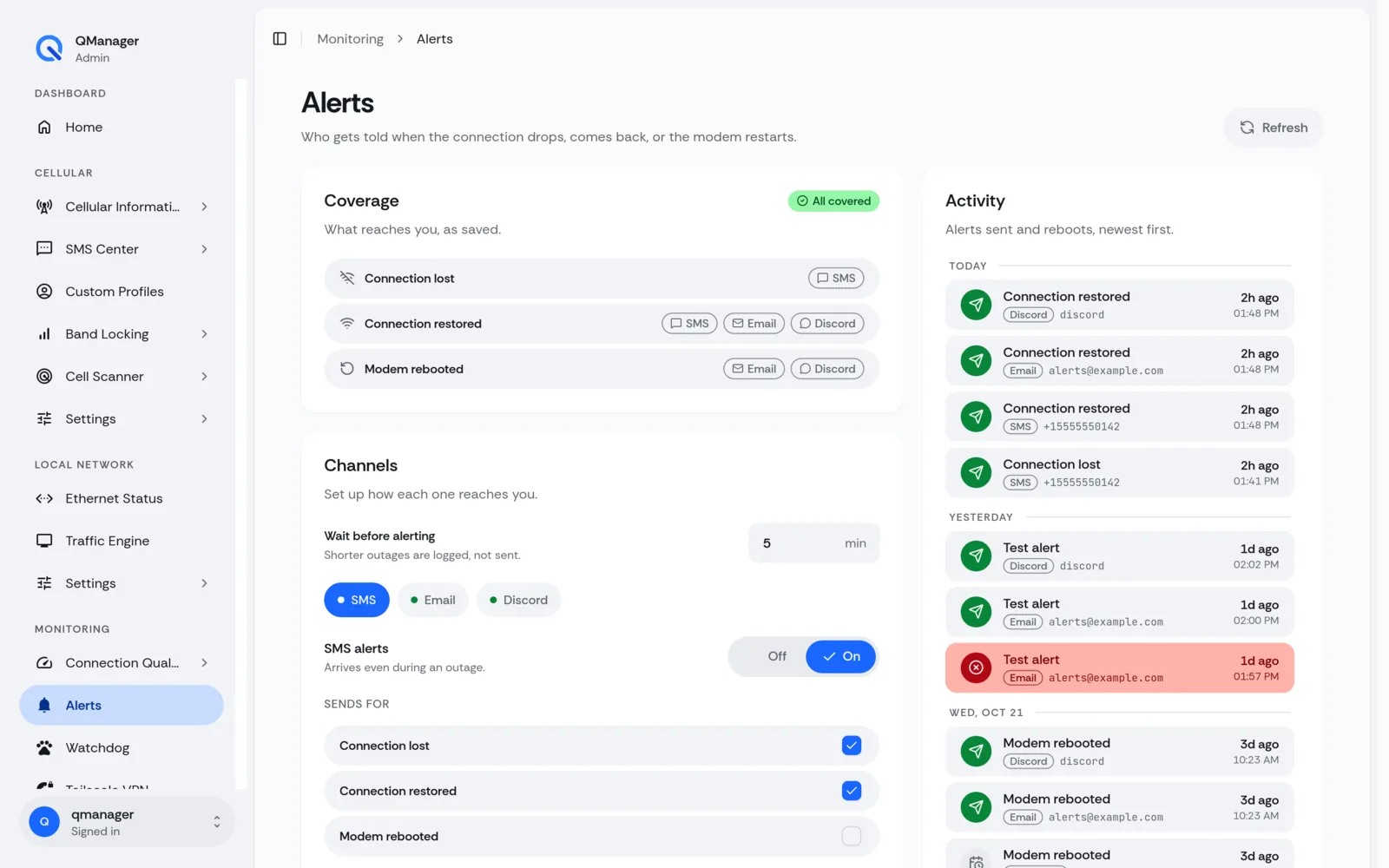
Task: Click the Alerts bell icon
Action: click(x=44, y=706)
